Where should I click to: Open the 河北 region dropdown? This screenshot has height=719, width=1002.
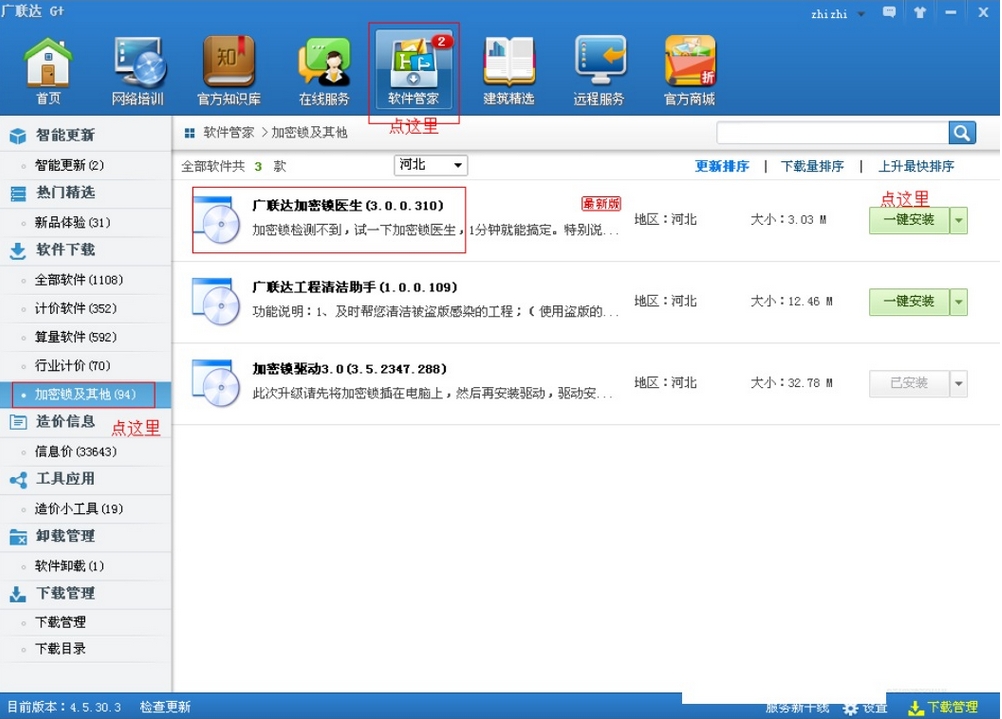(430, 165)
